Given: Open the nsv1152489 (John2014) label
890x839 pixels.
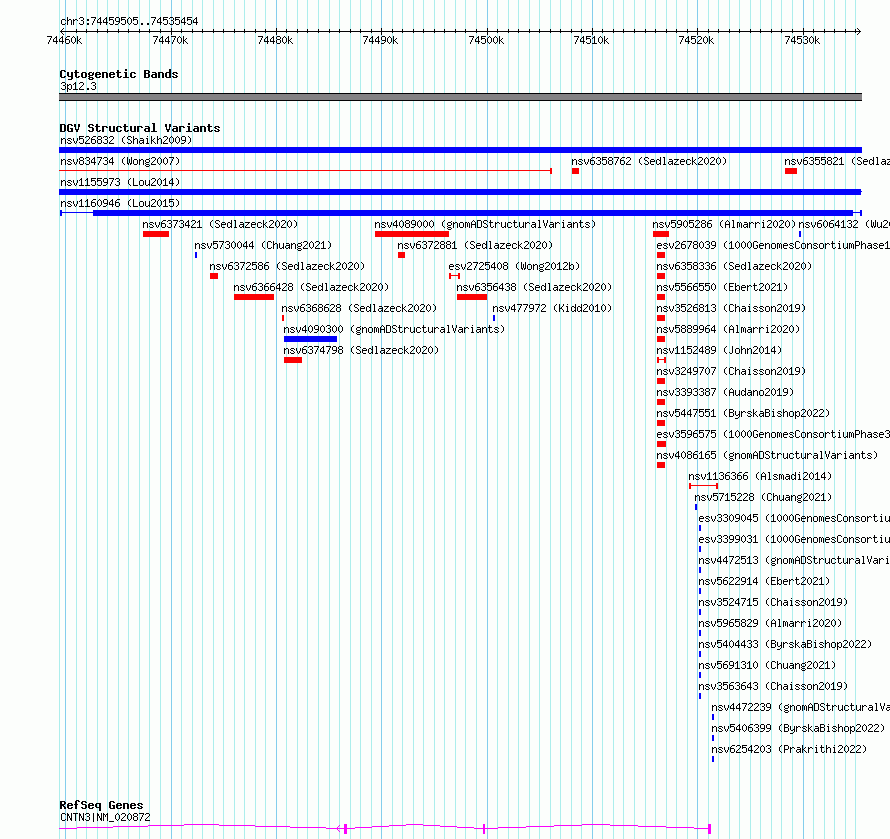Looking at the screenshot, I should click(x=719, y=350).
